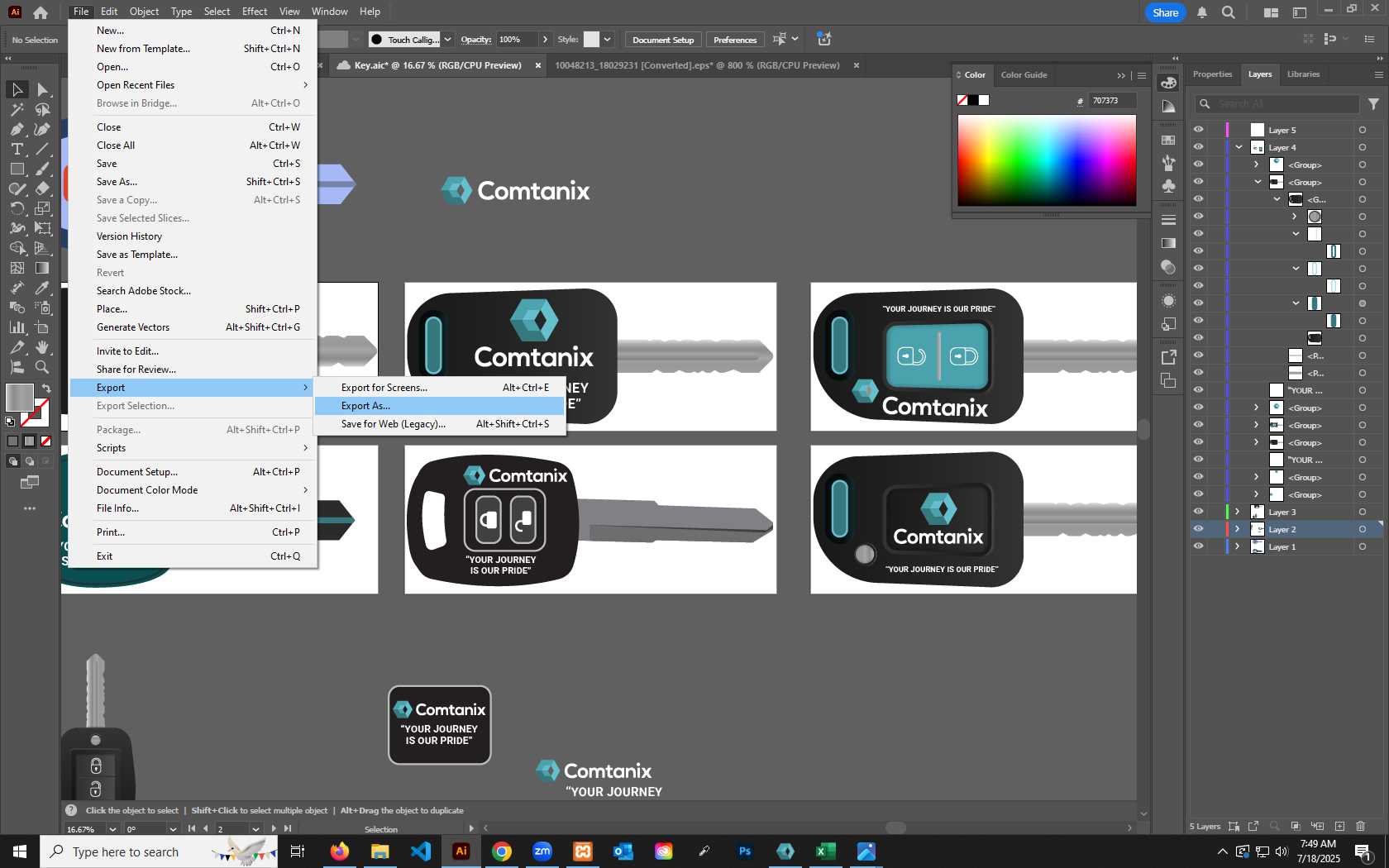Click the Share button
This screenshot has height=868, width=1389.
[x=1165, y=12]
